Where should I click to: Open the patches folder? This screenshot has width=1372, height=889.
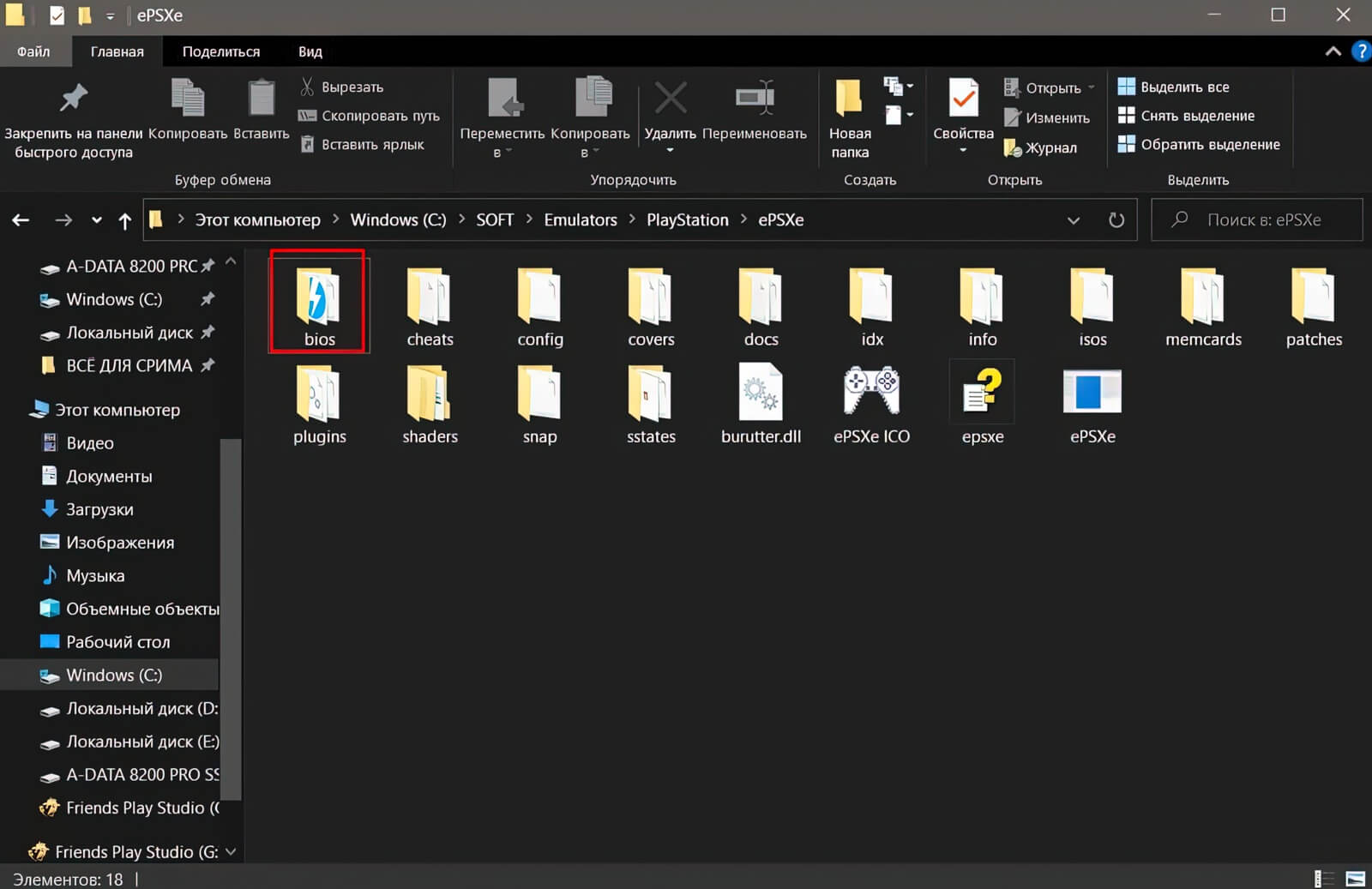(x=1314, y=307)
